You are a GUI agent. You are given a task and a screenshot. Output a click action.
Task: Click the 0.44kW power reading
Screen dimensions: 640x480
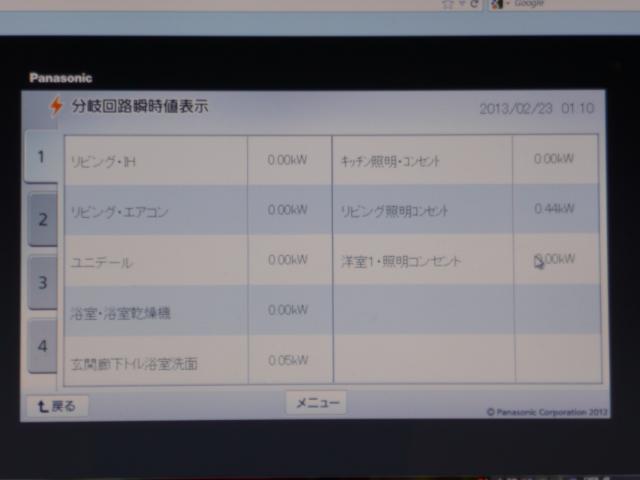(554, 209)
